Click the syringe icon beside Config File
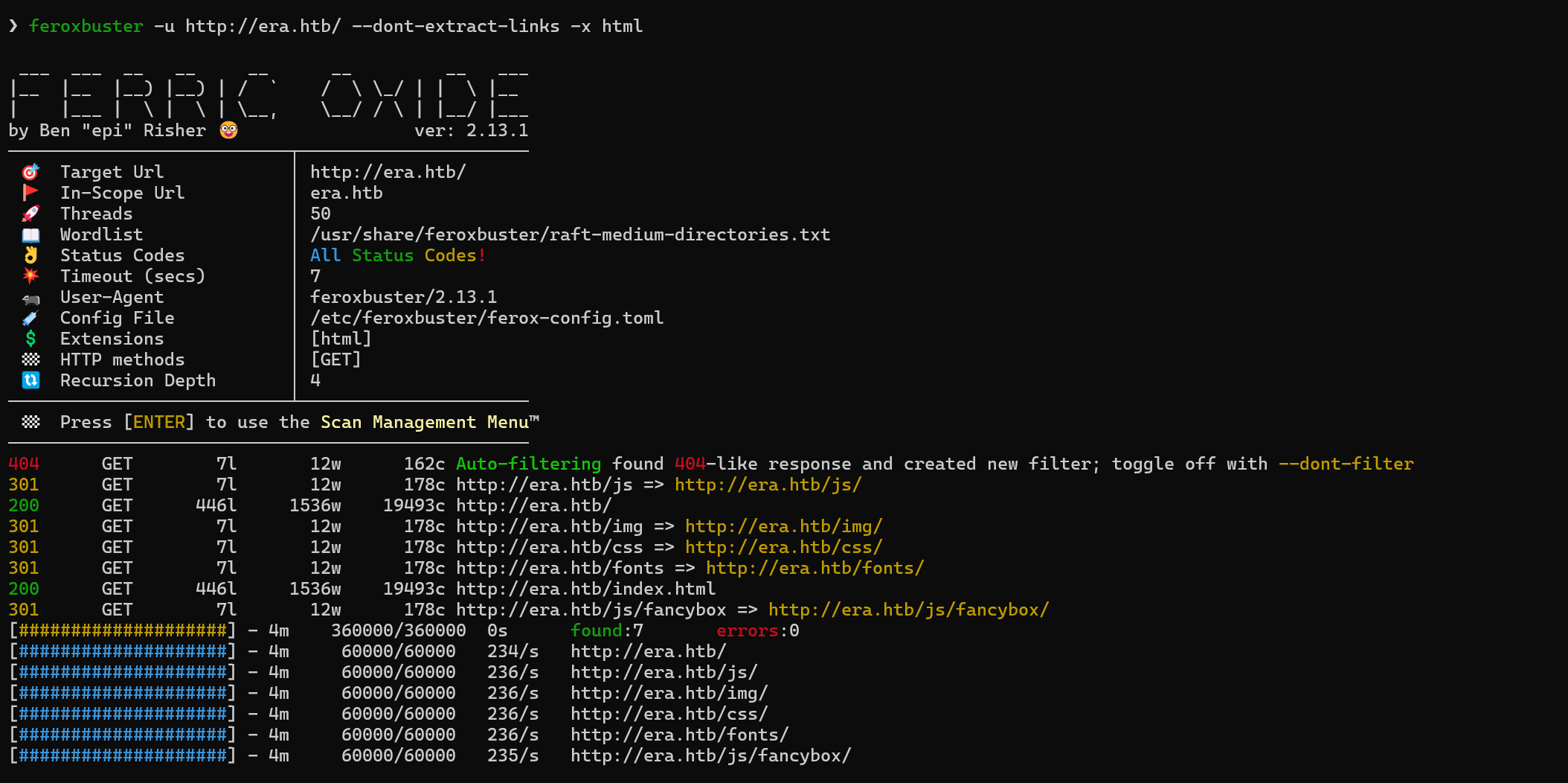The width and height of the screenshot is (1568, 783). tap(30, 318)
